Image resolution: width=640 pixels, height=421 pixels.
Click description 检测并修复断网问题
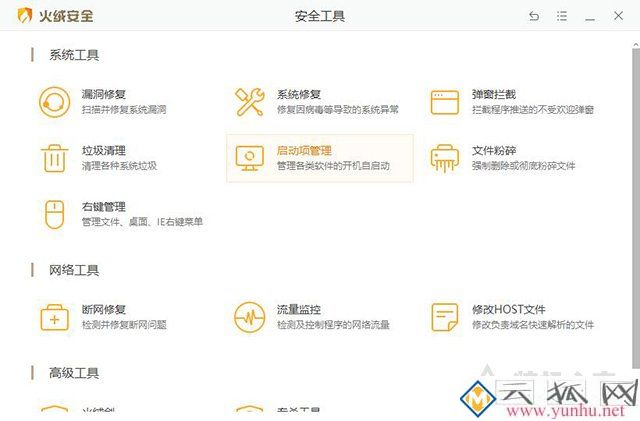point(124,325)
